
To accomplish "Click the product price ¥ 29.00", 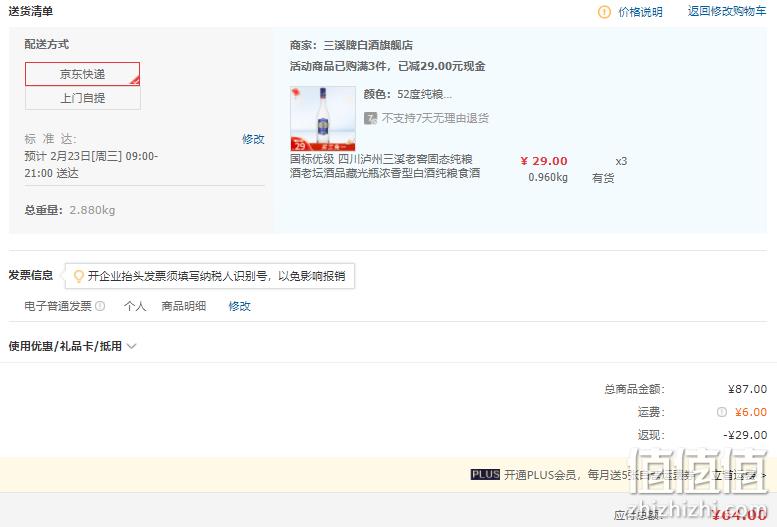I will [x=544, y=161].
